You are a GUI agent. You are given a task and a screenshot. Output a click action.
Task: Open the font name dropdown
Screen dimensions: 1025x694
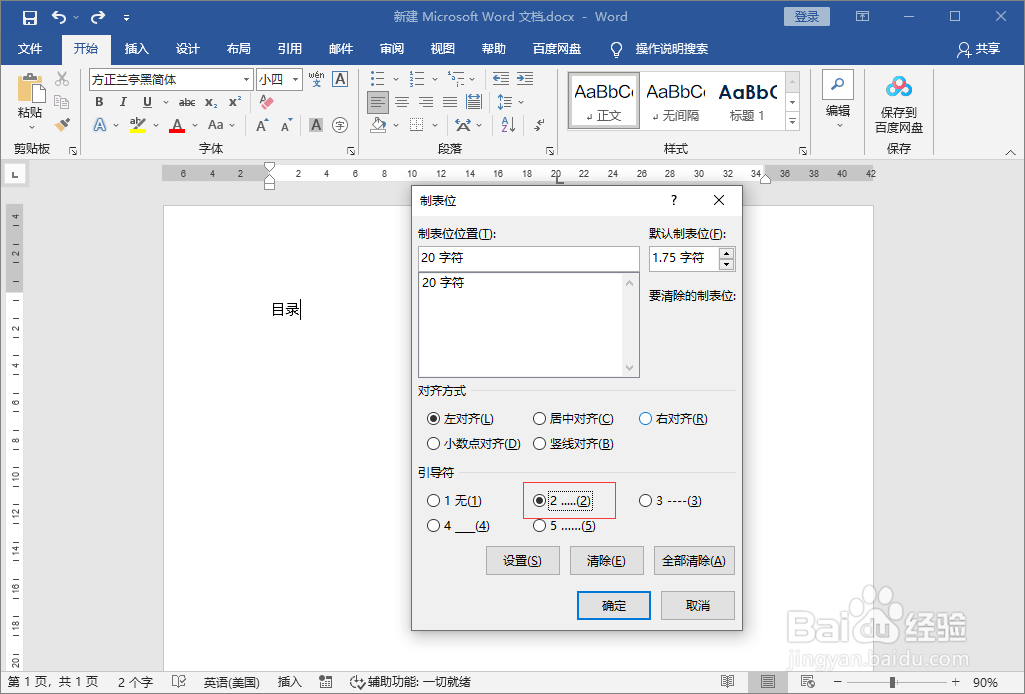pos(246,79)
